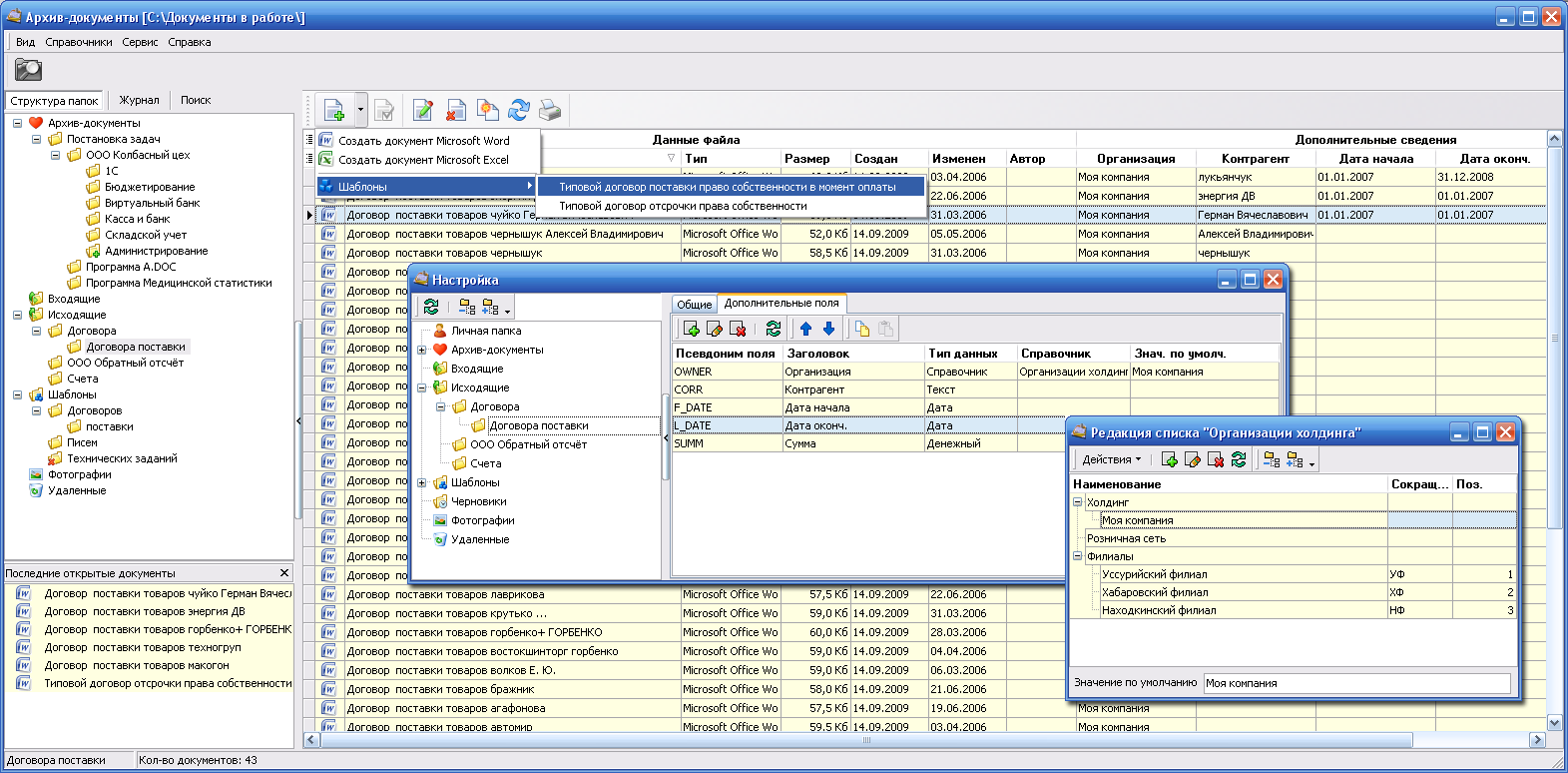The height and width of the screenshot is (773, 1568).
Task: Close the Последние открытые документы panel
Action: tap(284, 573)
